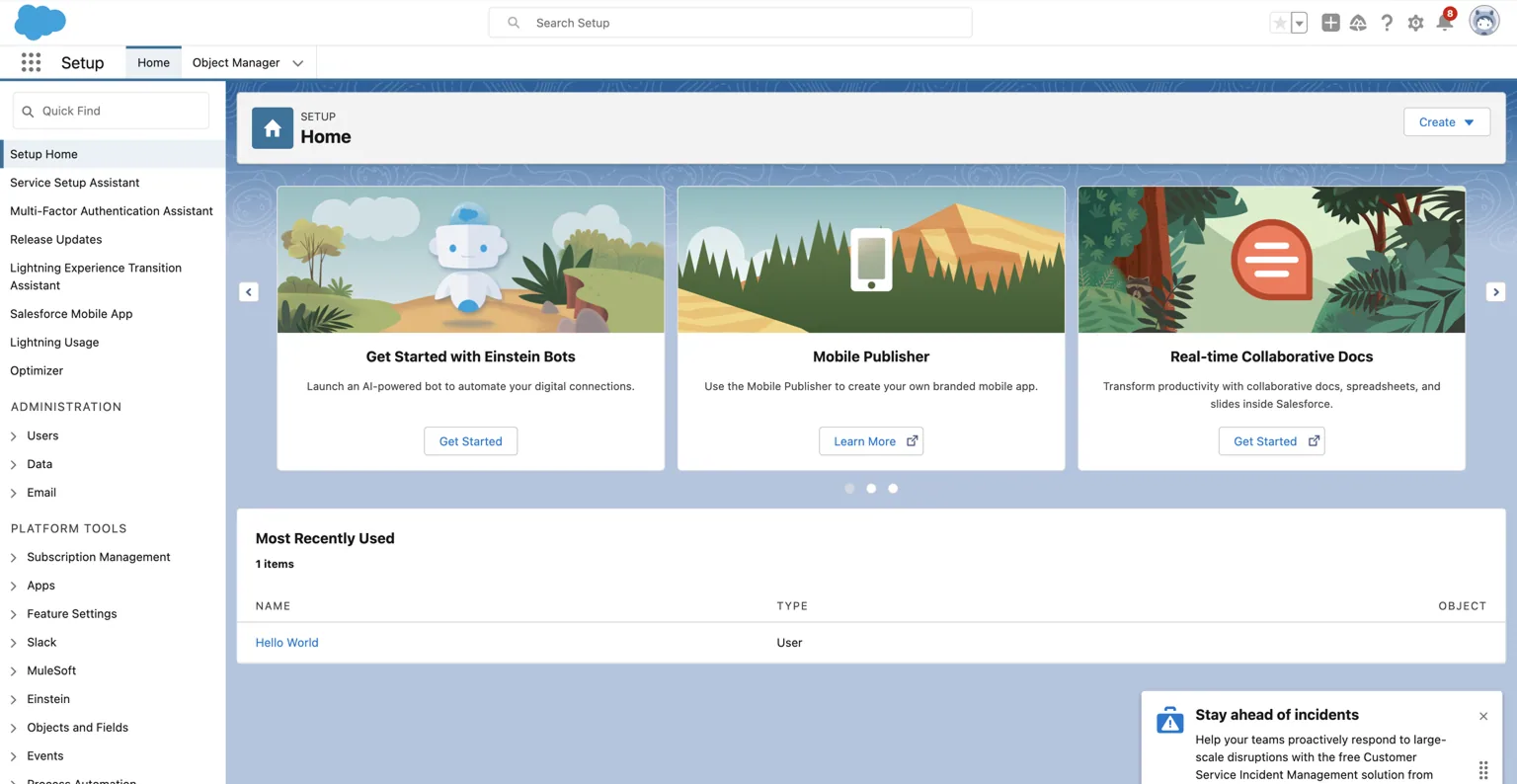The height and width of the screenshot is (784, 1517).
Task: Click the Search Setup field
Action: [x=730, y=23]
